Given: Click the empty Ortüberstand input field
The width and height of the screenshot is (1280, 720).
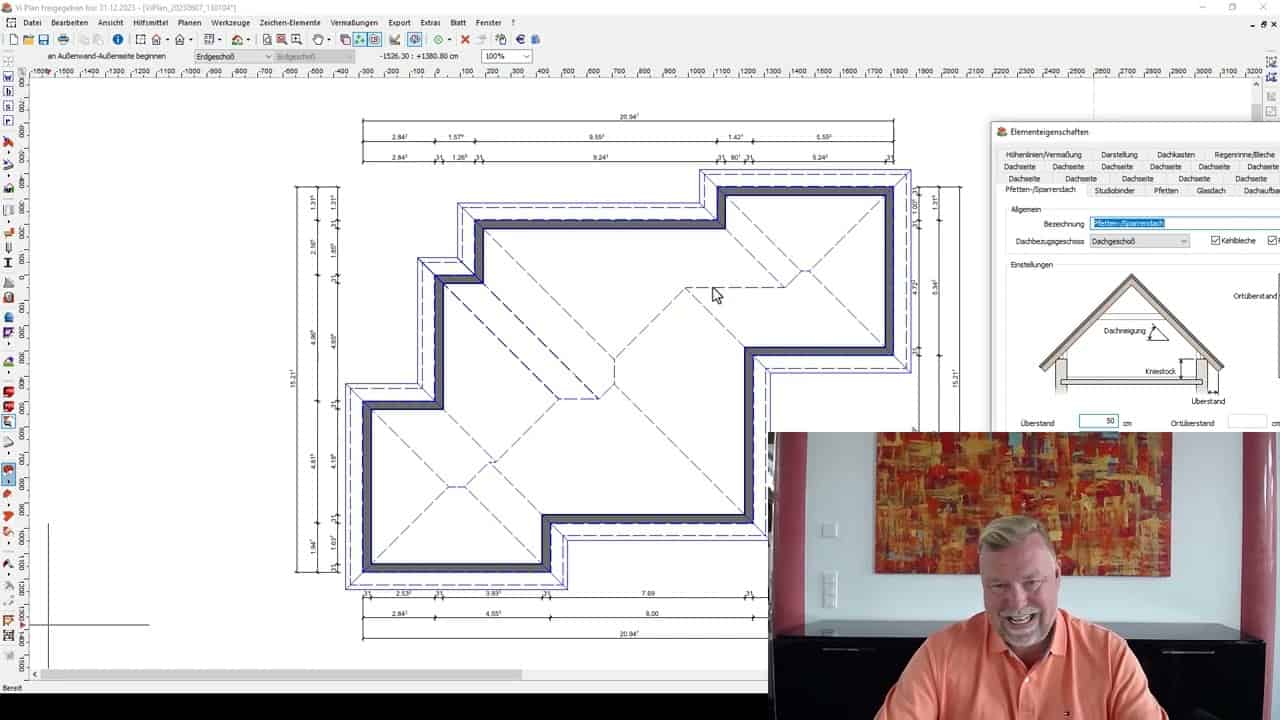Looking at the screenshot, I should 1247,422.
